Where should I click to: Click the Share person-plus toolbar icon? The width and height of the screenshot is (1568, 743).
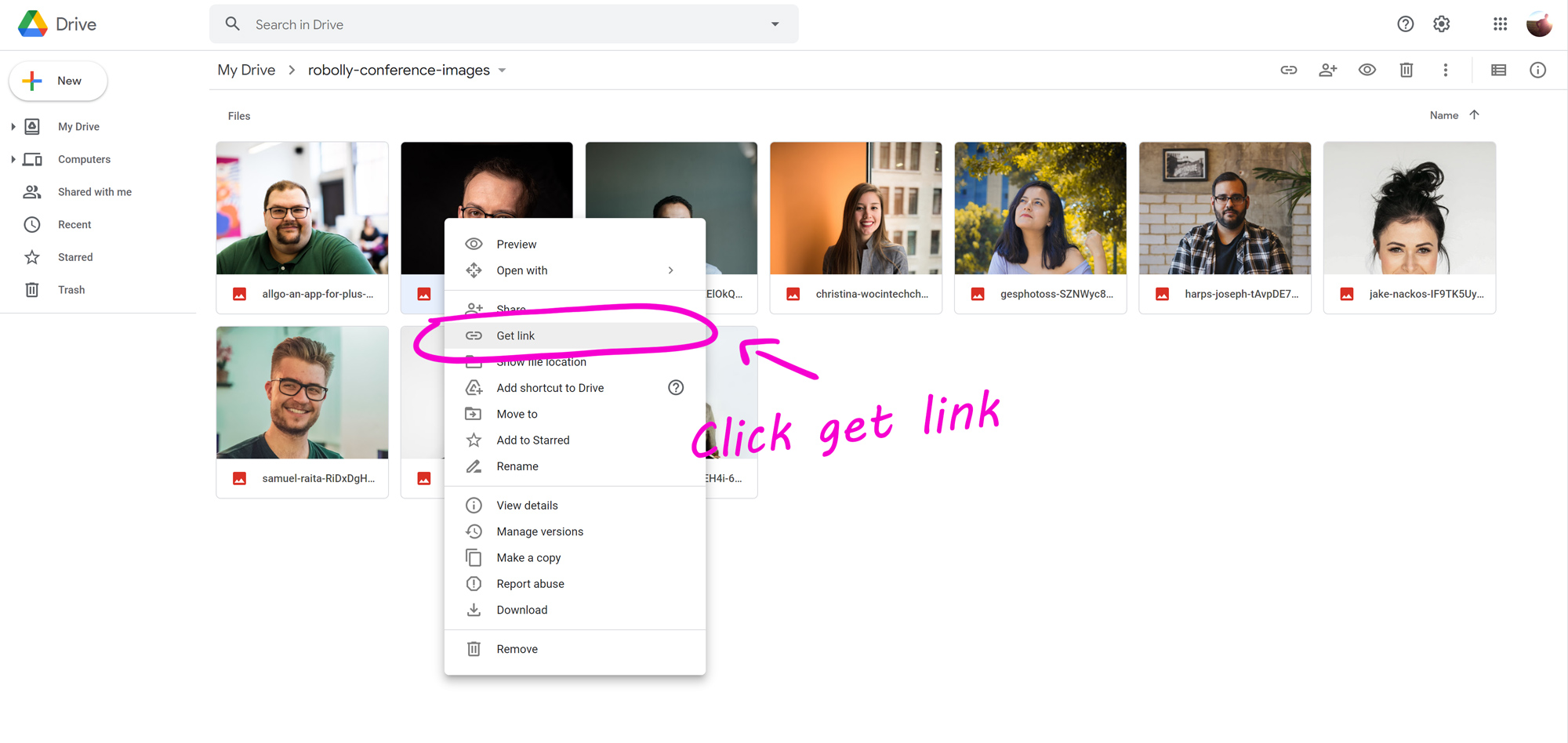coord(1327,71)
